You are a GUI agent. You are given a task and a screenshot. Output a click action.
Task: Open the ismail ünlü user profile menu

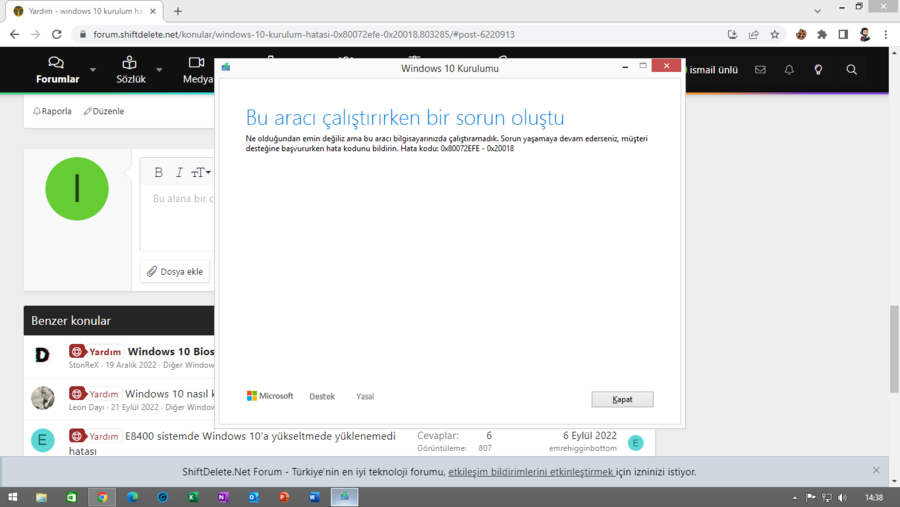713,70
